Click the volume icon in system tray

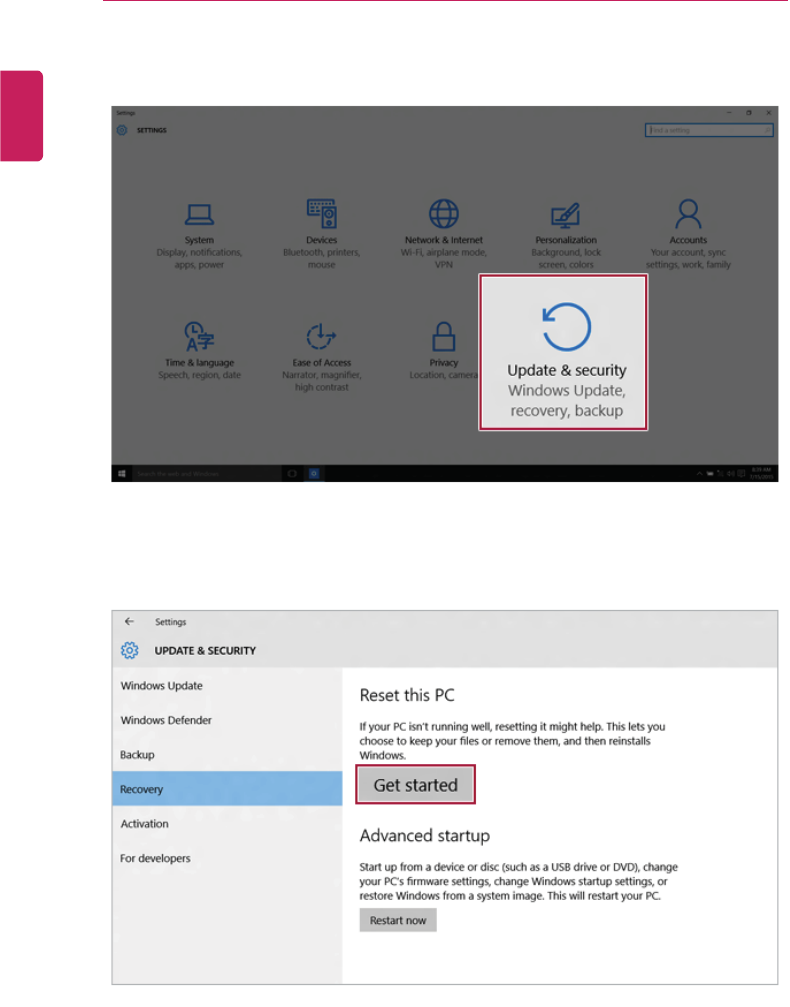pyautogui.click(x=730, y=474)
